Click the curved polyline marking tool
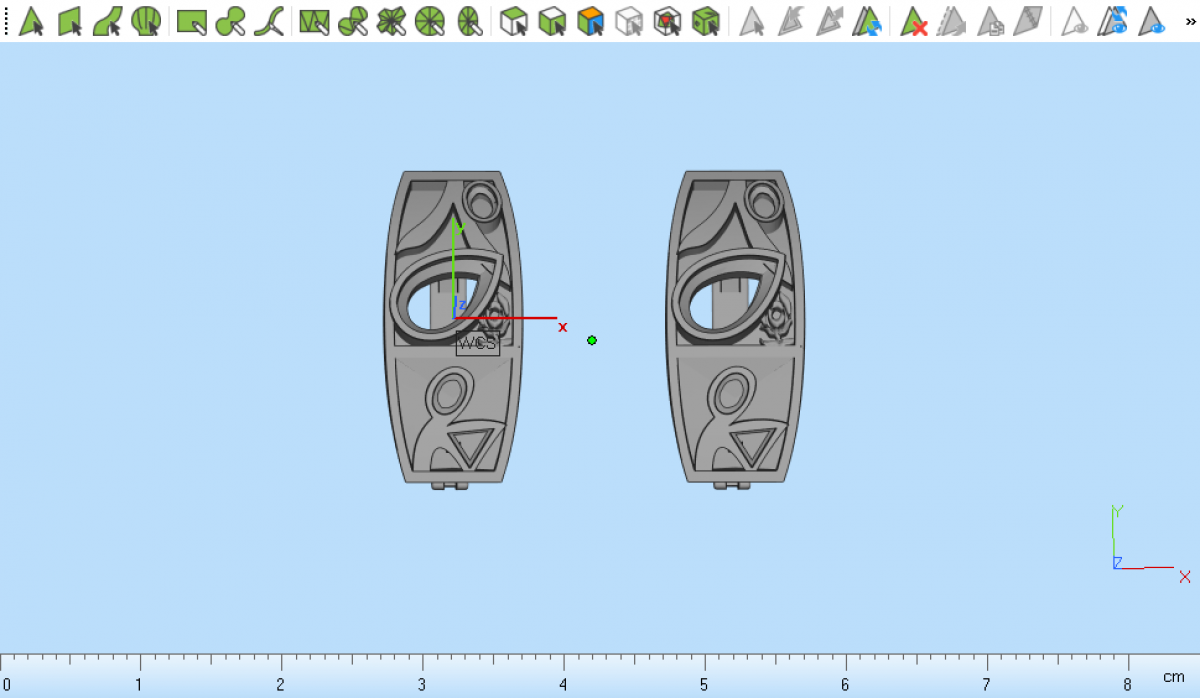 (268, 20)
